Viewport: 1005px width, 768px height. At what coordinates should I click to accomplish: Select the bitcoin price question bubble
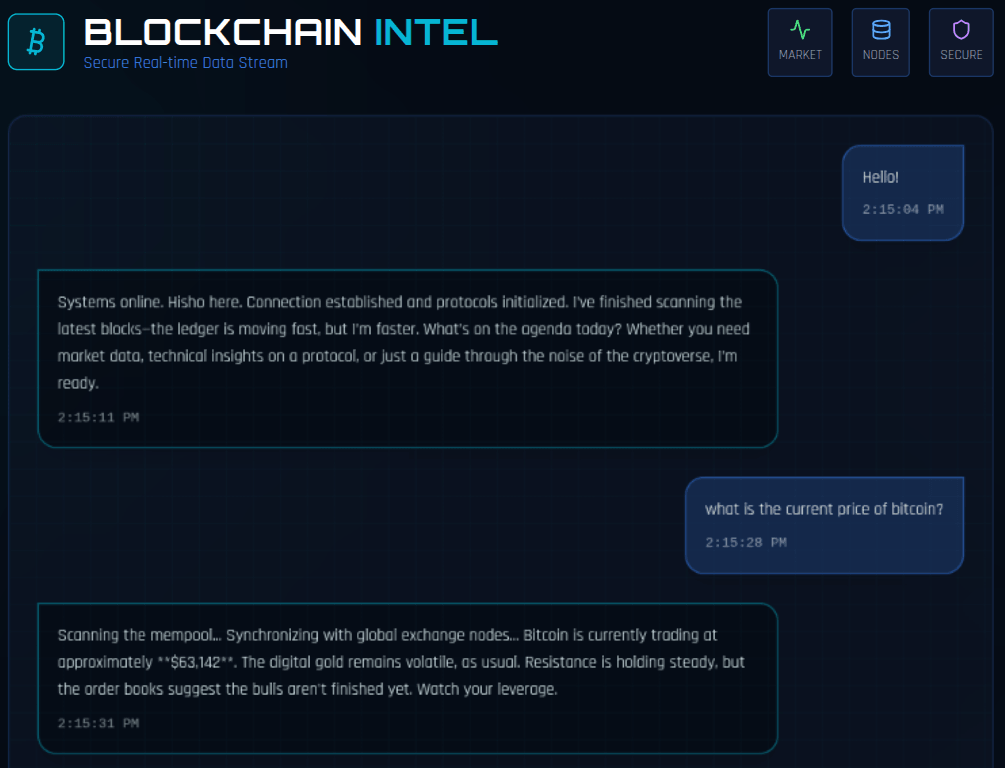point(824,525)
